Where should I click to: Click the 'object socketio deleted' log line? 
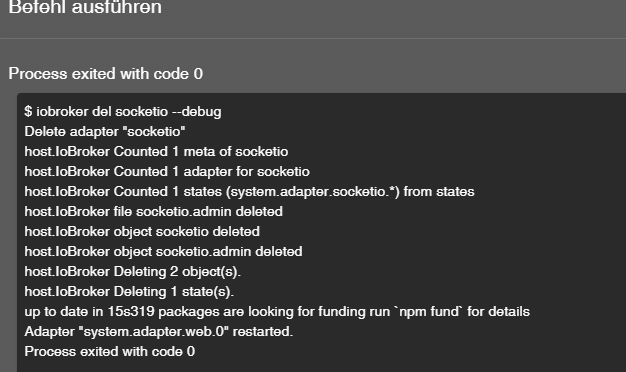(x=142, y=232)
